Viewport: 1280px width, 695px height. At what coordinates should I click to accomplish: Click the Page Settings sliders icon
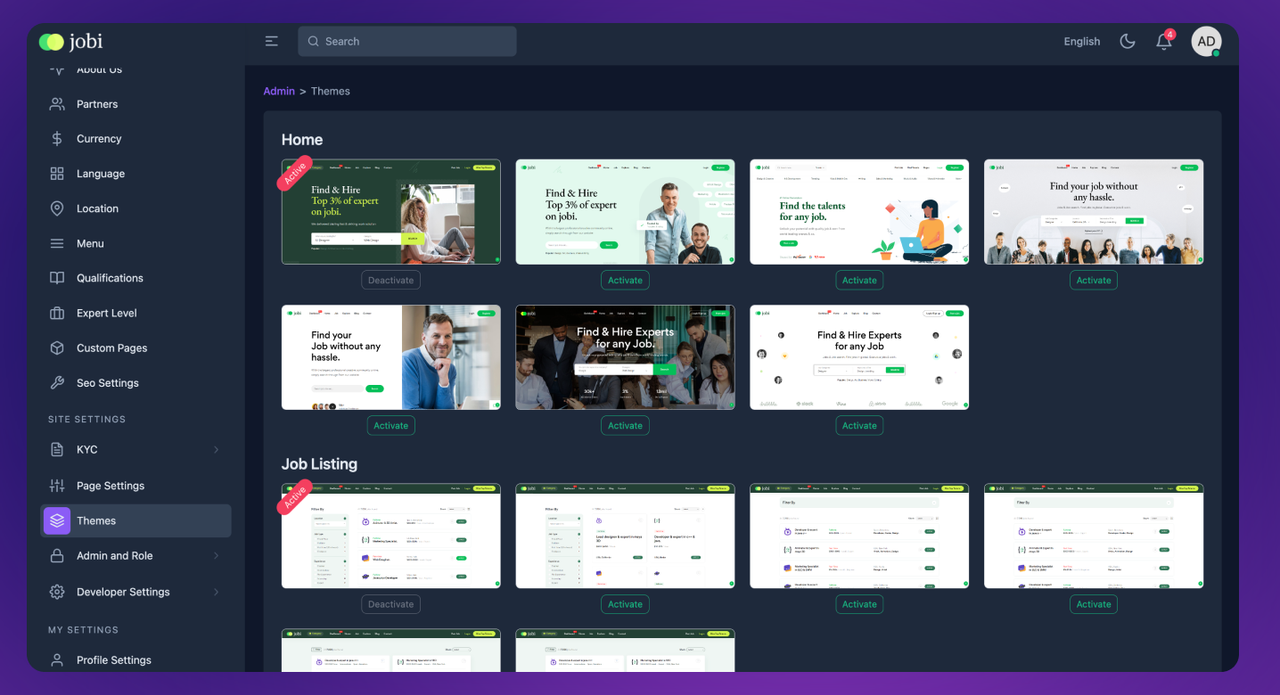click(x=57, y=486)
